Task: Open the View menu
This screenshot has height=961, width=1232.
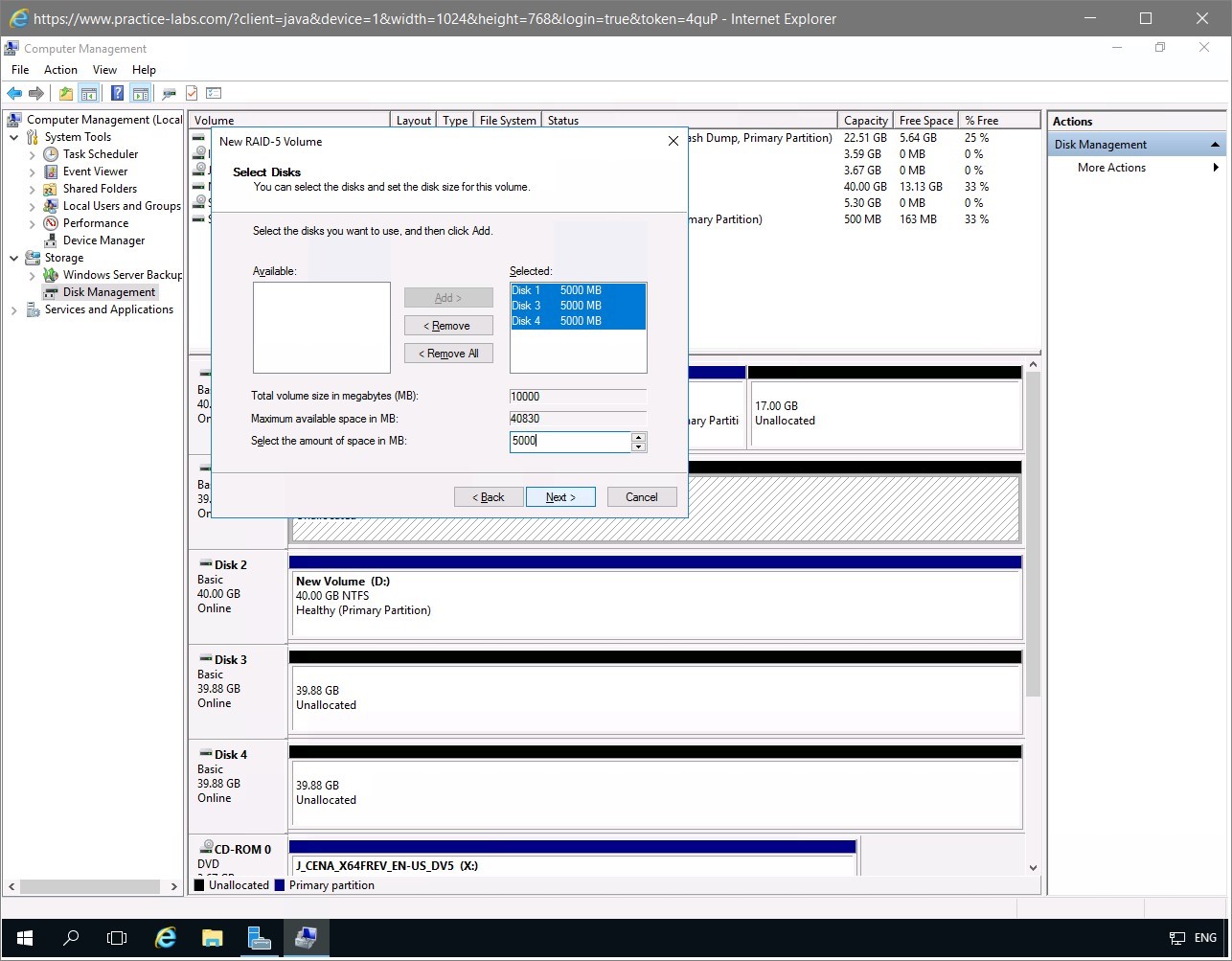Action: tap(104, 70)
